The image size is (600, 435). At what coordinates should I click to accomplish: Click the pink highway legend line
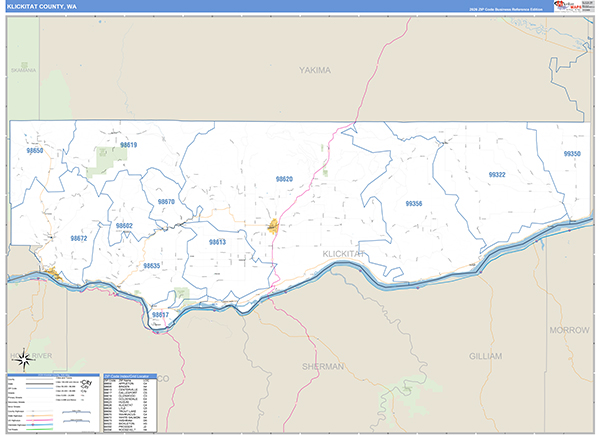(40, 420)
